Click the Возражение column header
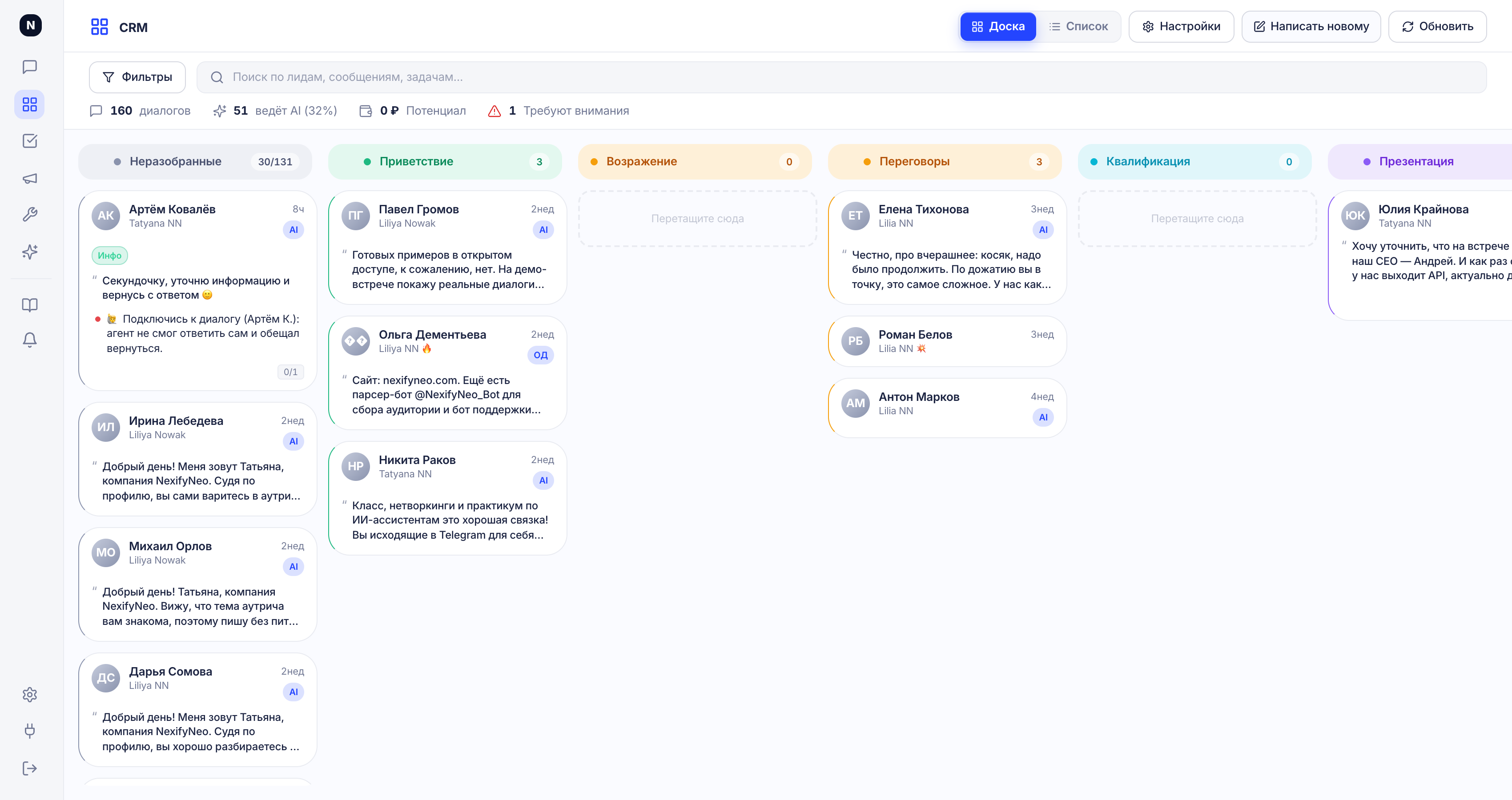This screenshot has height=800, width=1512. click(695, 162)
